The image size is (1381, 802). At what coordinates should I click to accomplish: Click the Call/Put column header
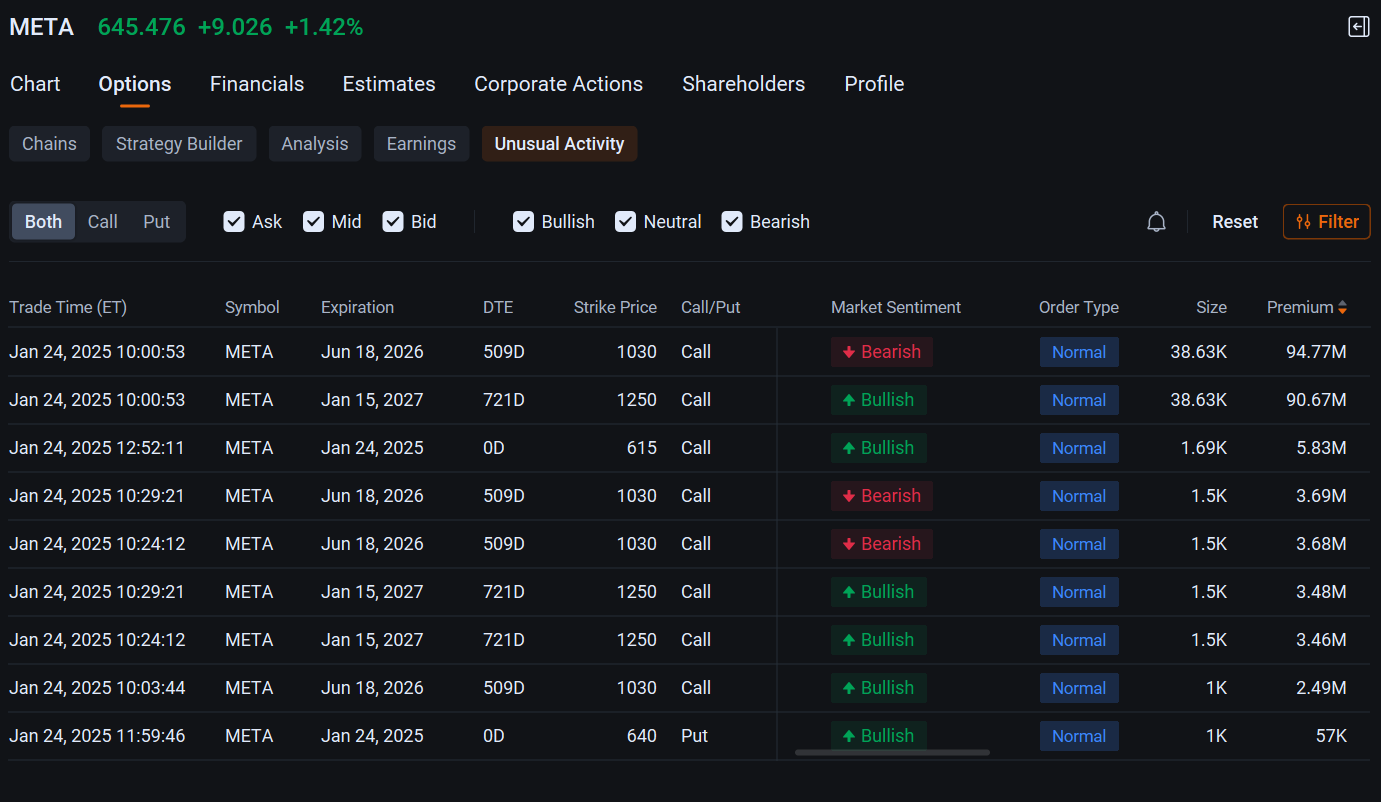pos(711,307)
